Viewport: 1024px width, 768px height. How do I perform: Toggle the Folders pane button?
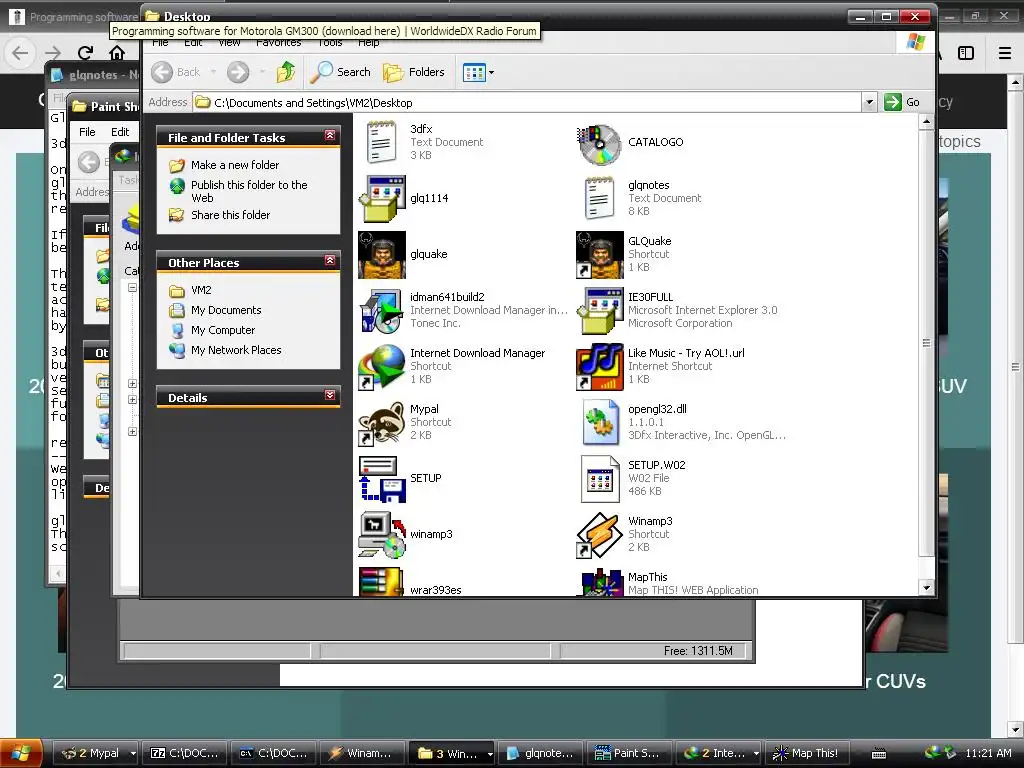click(413, 72)
